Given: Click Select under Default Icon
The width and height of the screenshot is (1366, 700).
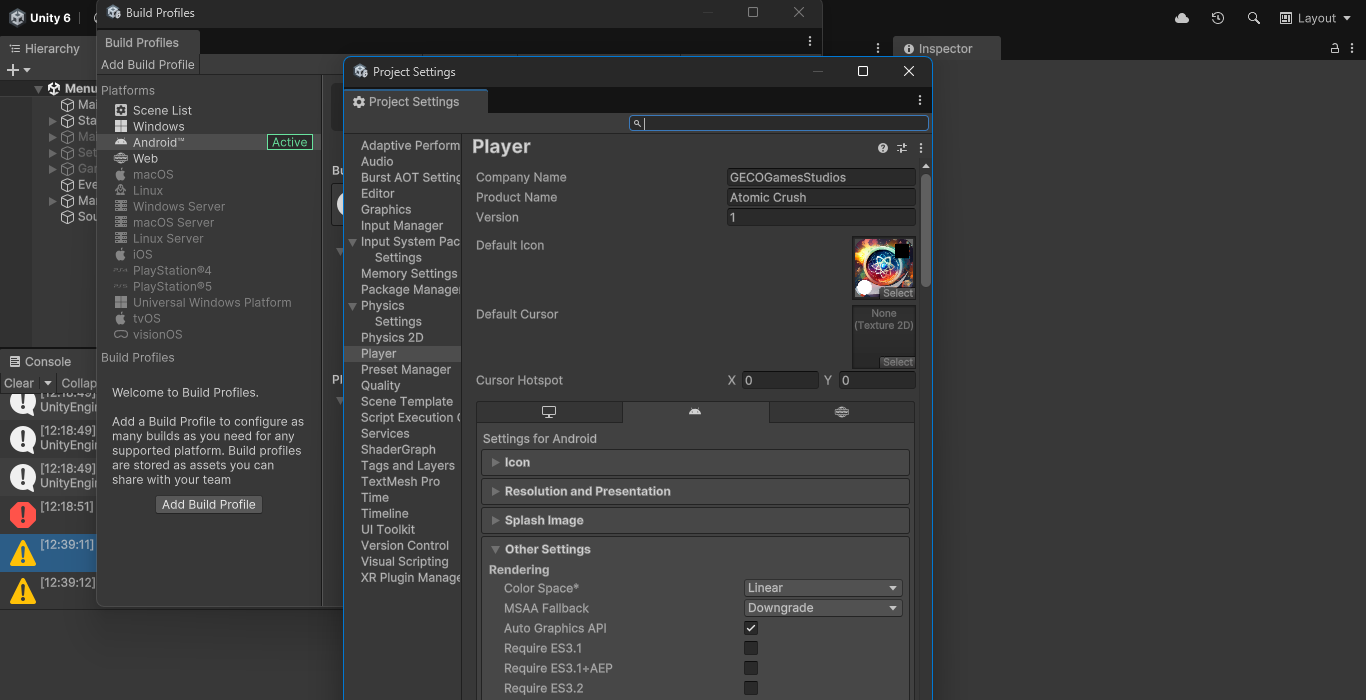Looking at the screenshot, I should coord(898,293).
